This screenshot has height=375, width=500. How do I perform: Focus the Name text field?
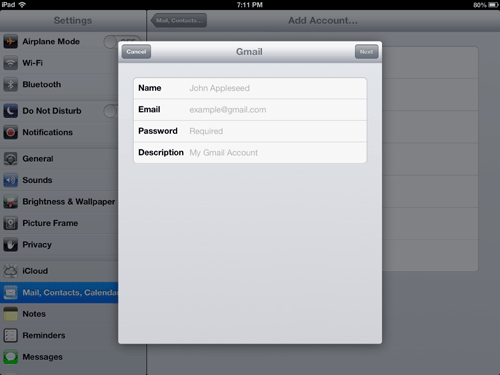(x=250, y=88)
